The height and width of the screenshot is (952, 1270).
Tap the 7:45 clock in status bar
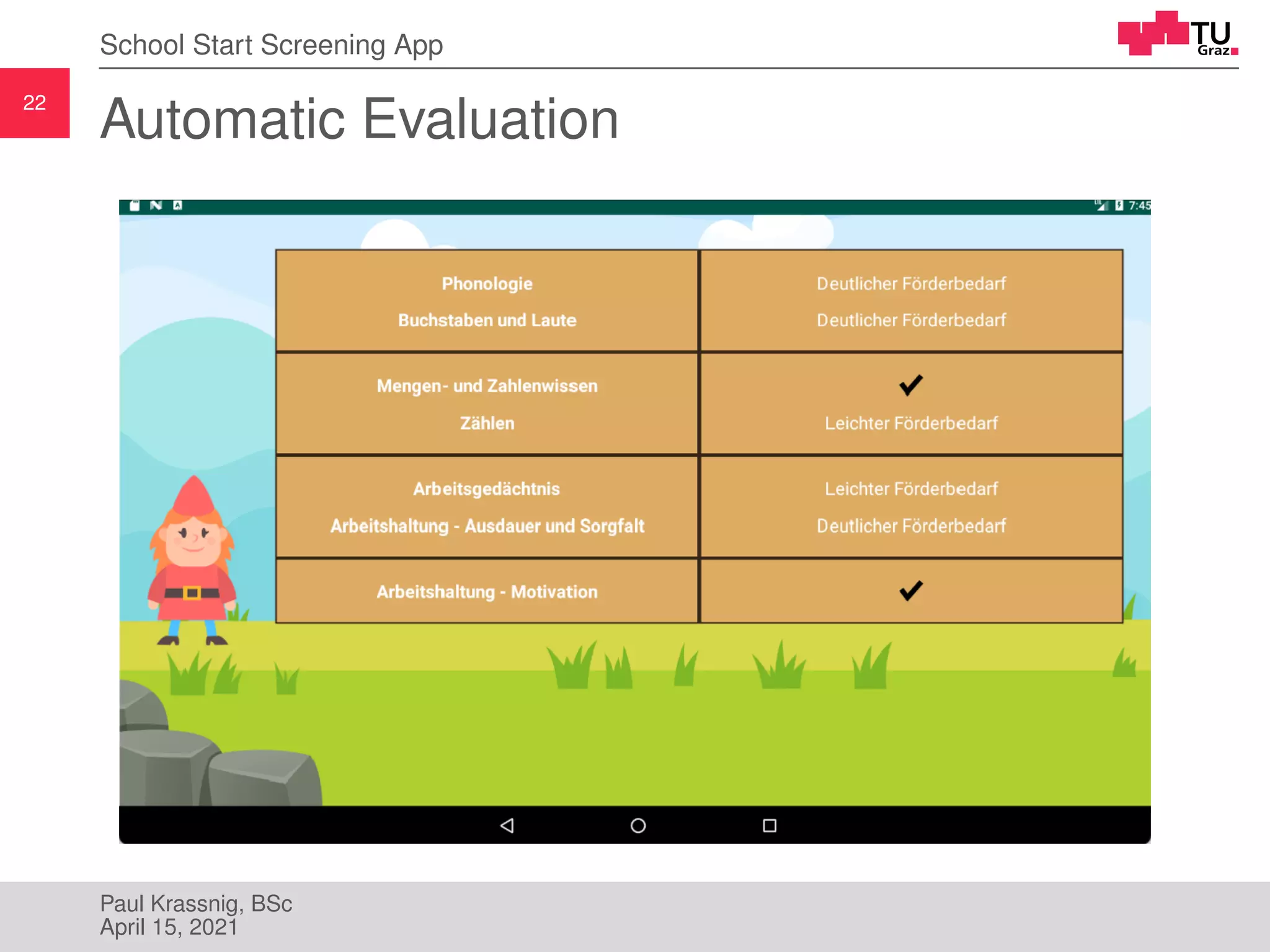pyautogui.click(x=1139, y=205)
